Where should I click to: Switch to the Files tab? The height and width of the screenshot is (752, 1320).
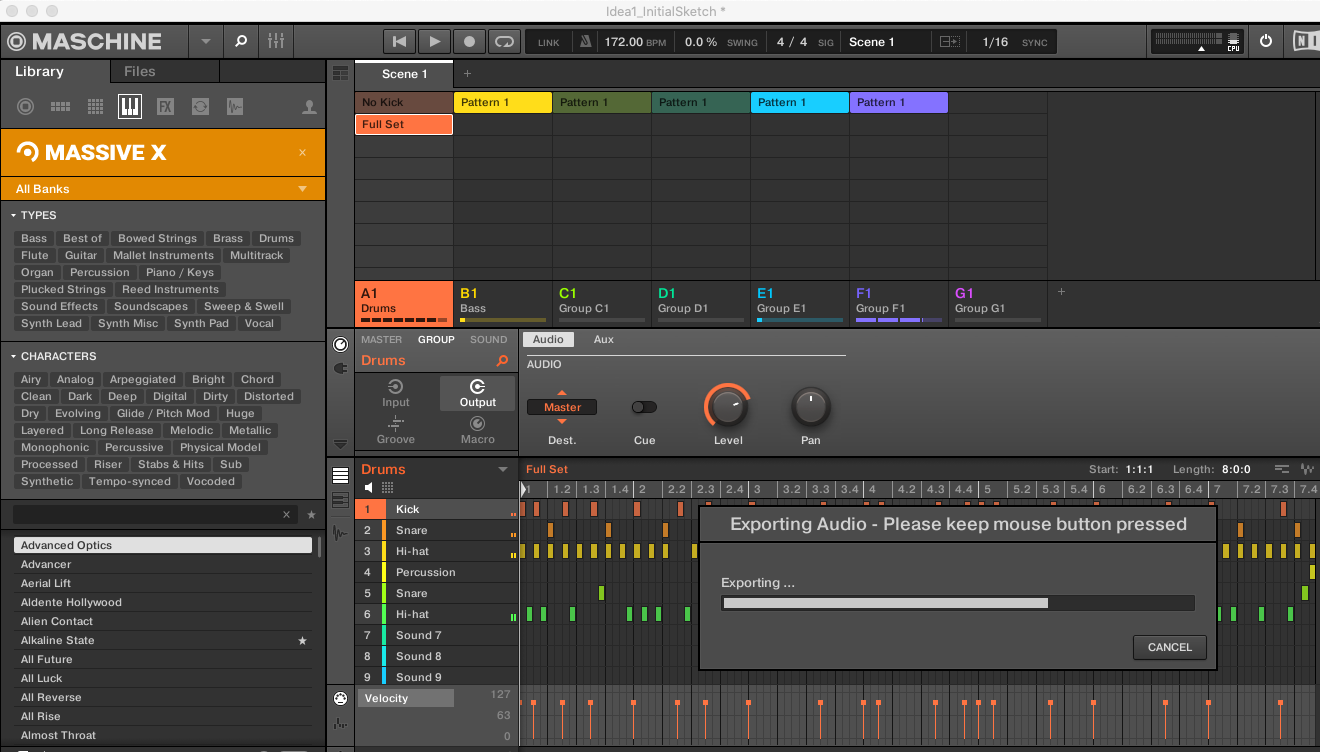(x=140, y=71)
